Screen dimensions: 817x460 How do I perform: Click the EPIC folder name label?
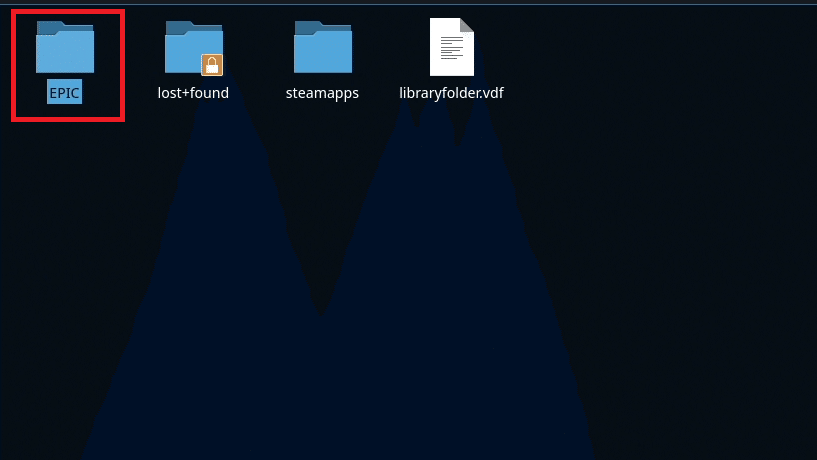[64, 92]
